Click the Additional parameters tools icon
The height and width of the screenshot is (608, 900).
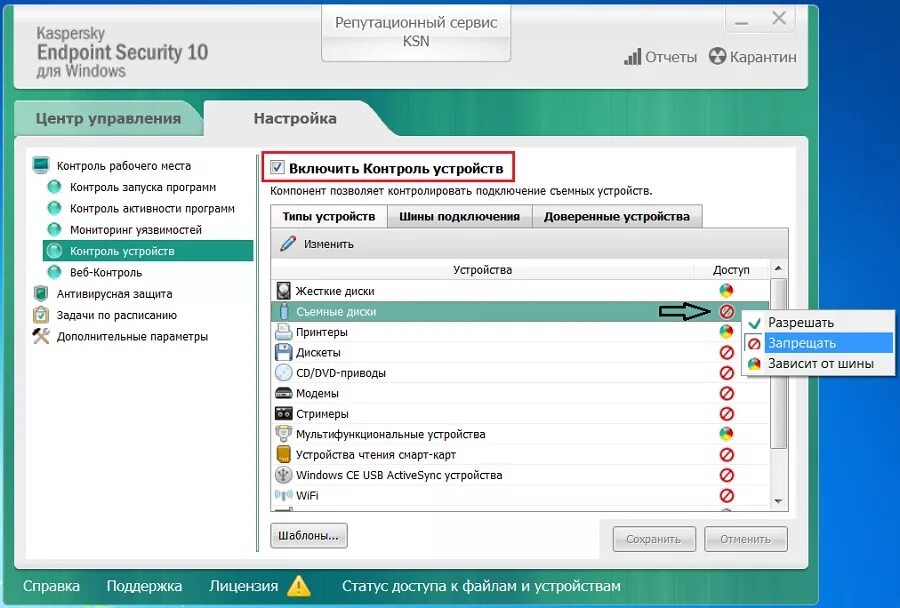[x=41, y=336]
